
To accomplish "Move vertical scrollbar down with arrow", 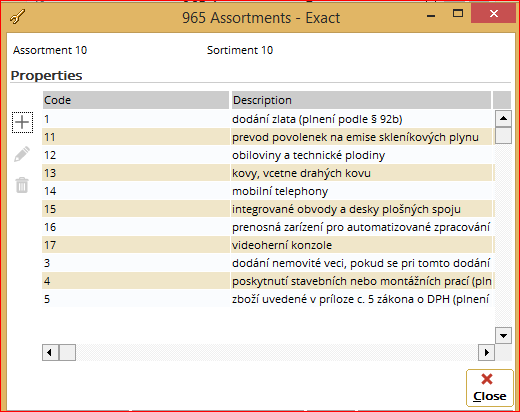I will point(503,335).
